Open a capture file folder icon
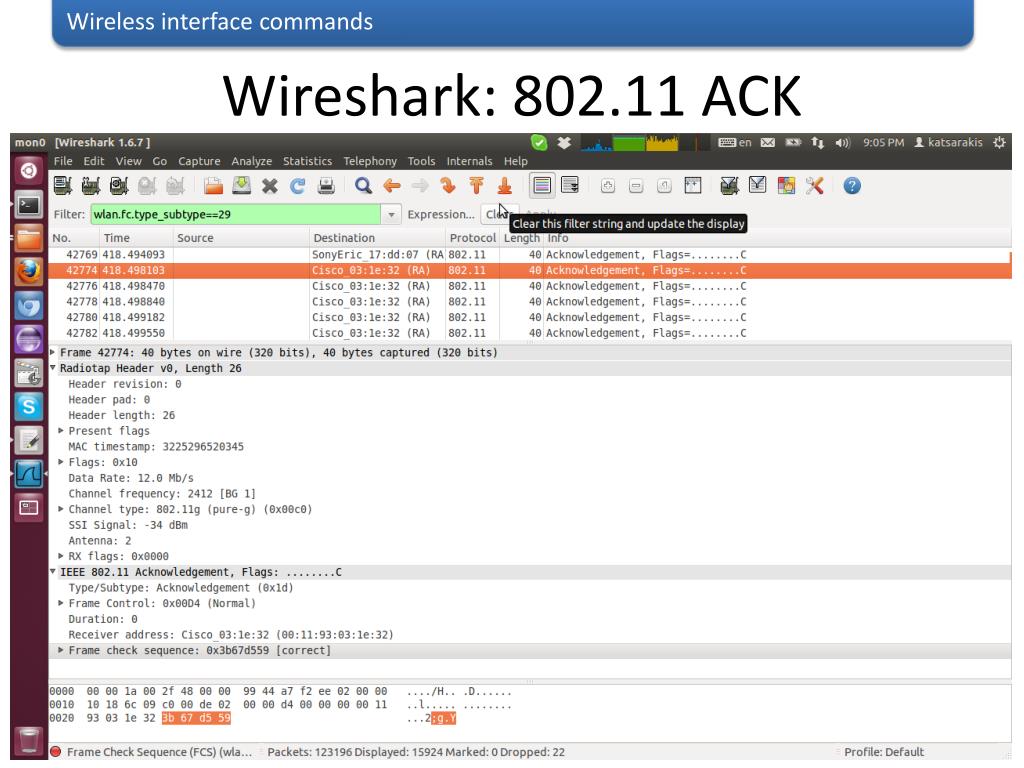Viewport: 1024px width, 768px height. pos(213,186)
